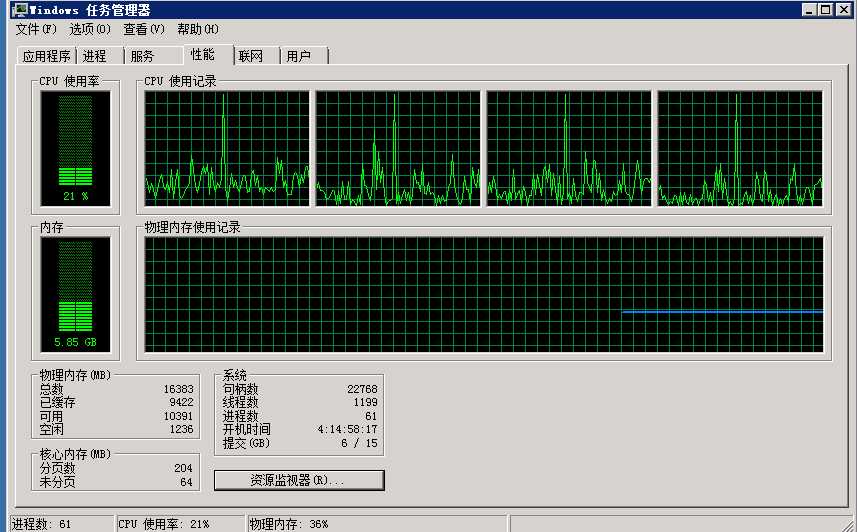857x532 pixels.
Task: Switch to the 应用程序 tab
Action: tap(46, 56)
